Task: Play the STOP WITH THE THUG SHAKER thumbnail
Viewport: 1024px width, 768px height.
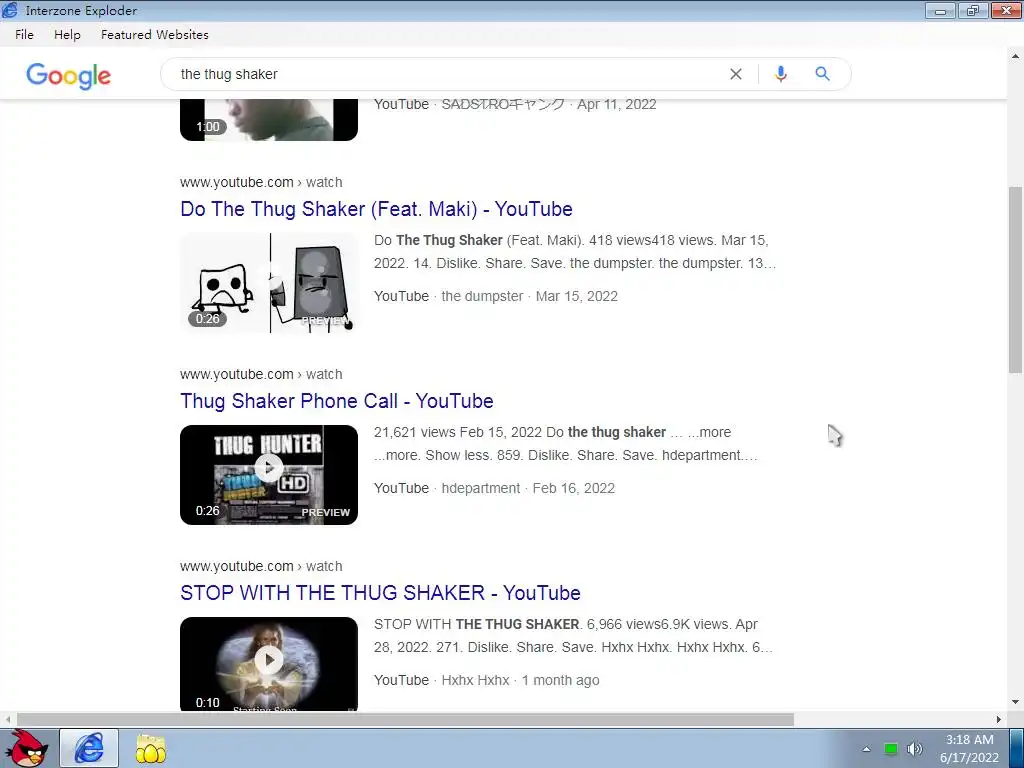Action: 269,664
